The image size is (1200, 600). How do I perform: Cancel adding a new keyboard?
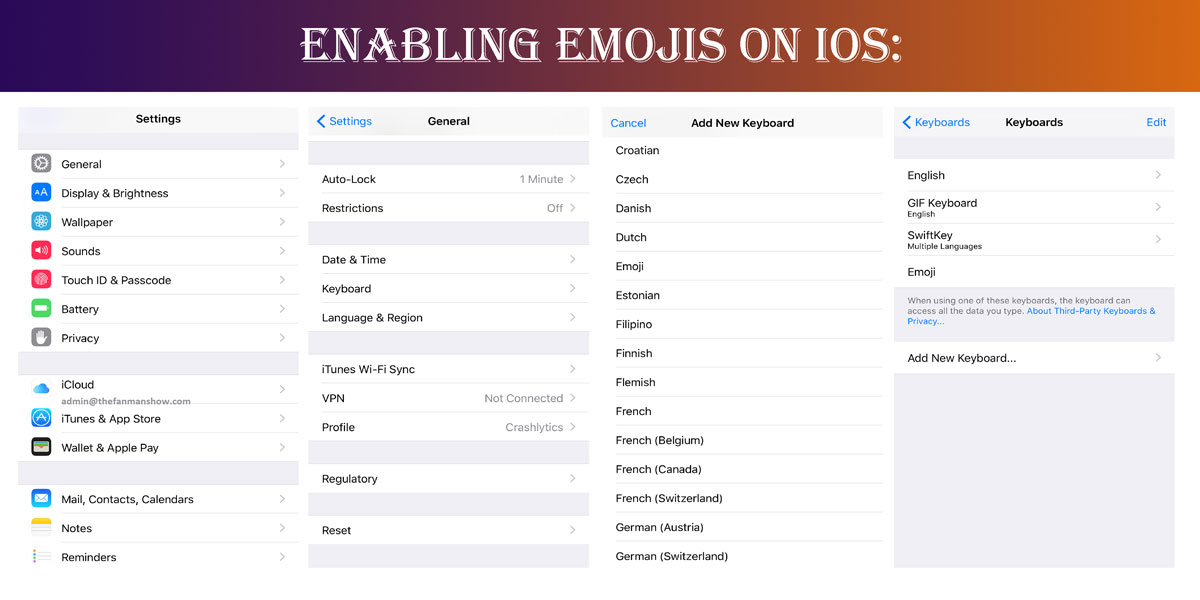pos(628,123)
